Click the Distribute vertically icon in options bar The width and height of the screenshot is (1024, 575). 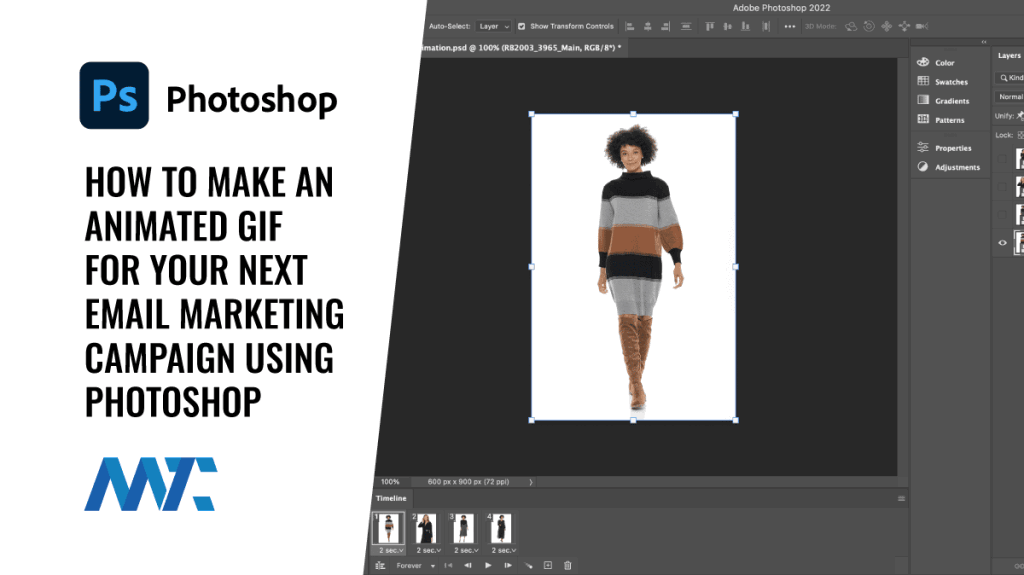point(686,27)
